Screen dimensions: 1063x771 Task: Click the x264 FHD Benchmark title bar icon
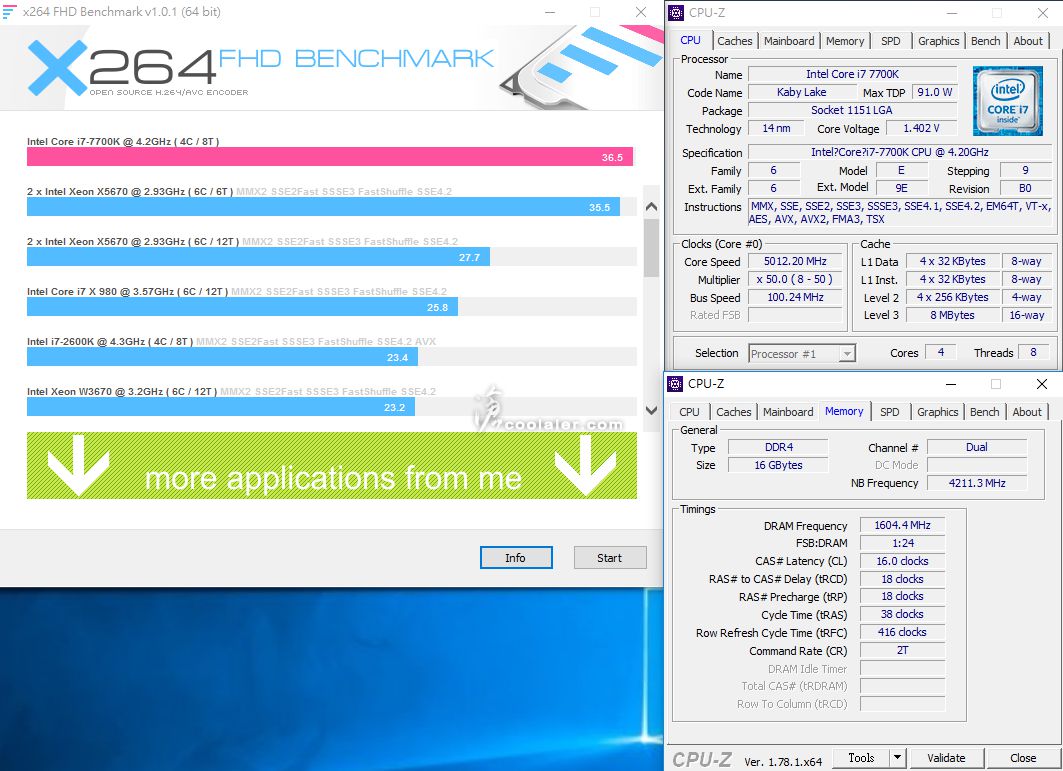[9, 12]
